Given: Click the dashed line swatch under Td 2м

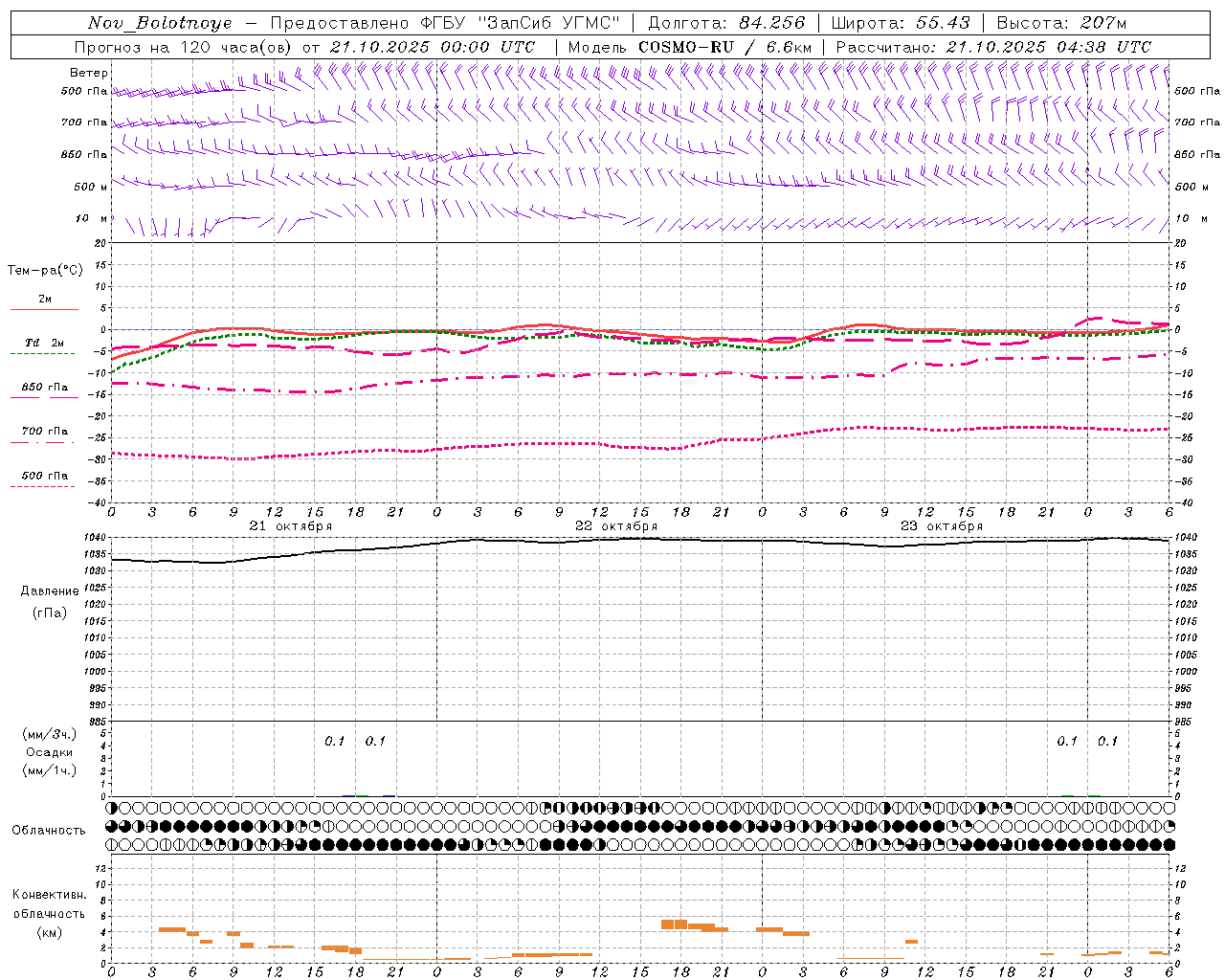Looking at the screenshot, I should (x=42, y=353).
